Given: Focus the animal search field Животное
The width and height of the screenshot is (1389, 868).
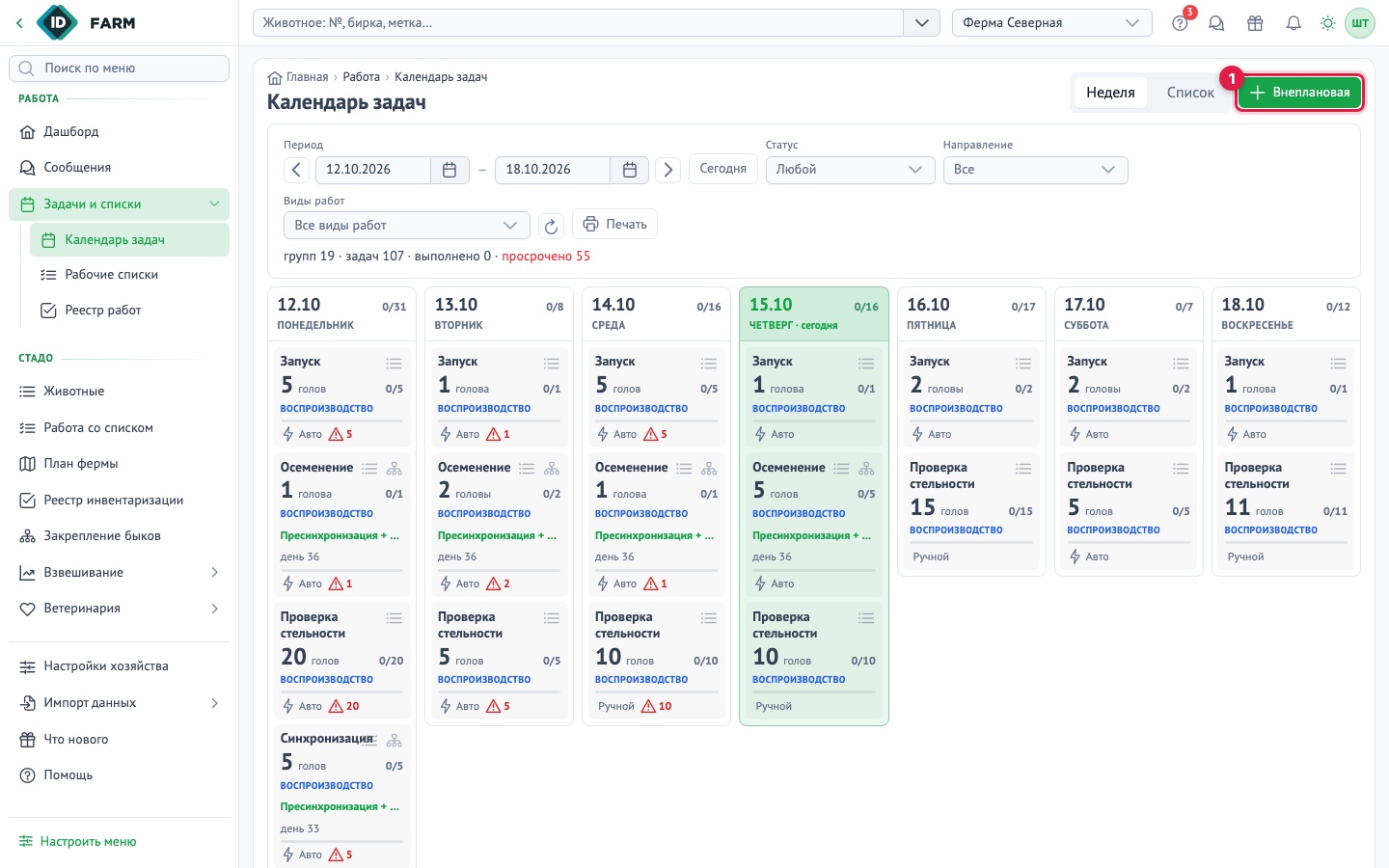Looking at the screenshot, I should point(579,23).
